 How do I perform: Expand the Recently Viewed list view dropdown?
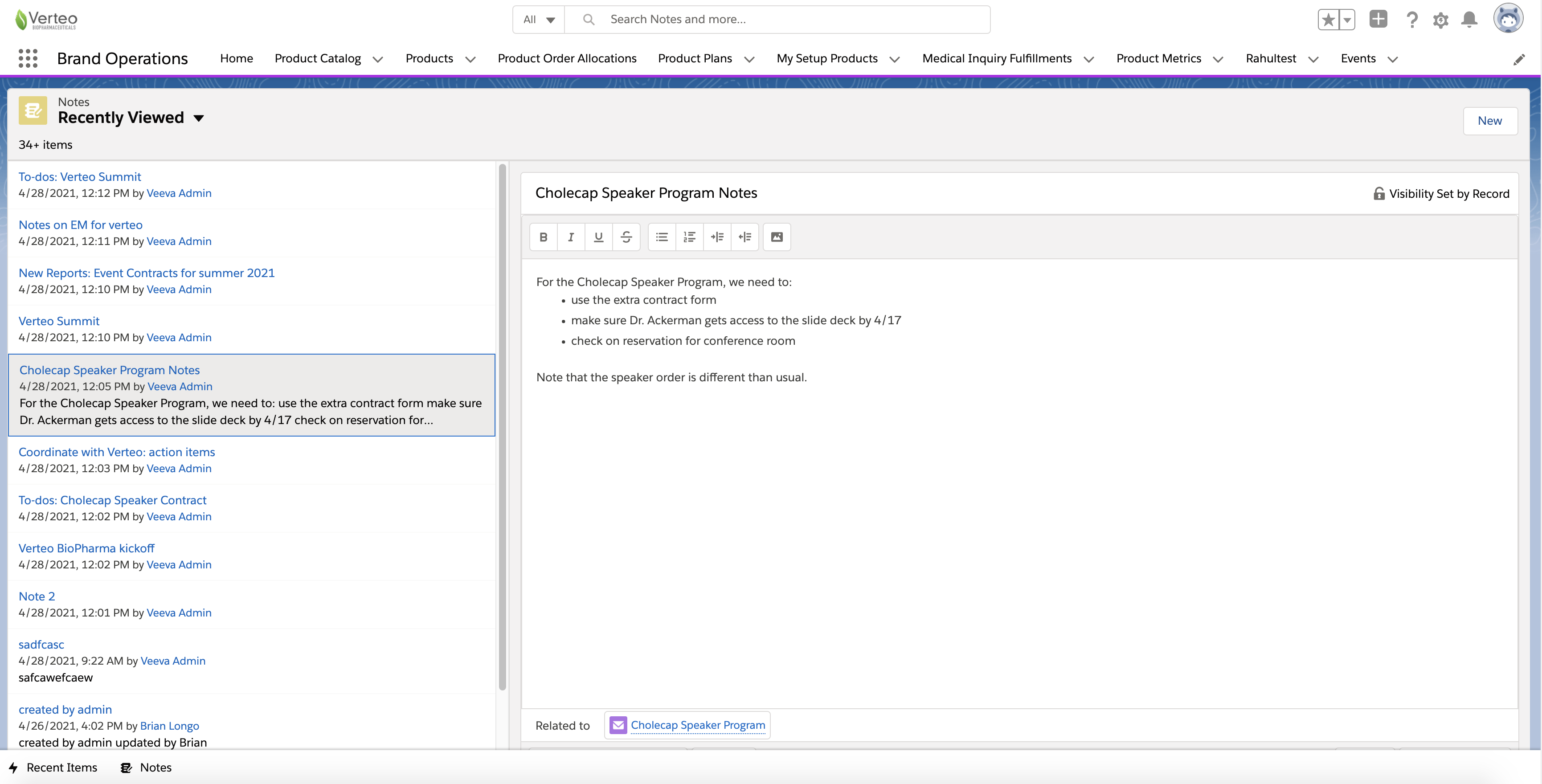coord(199,118)
